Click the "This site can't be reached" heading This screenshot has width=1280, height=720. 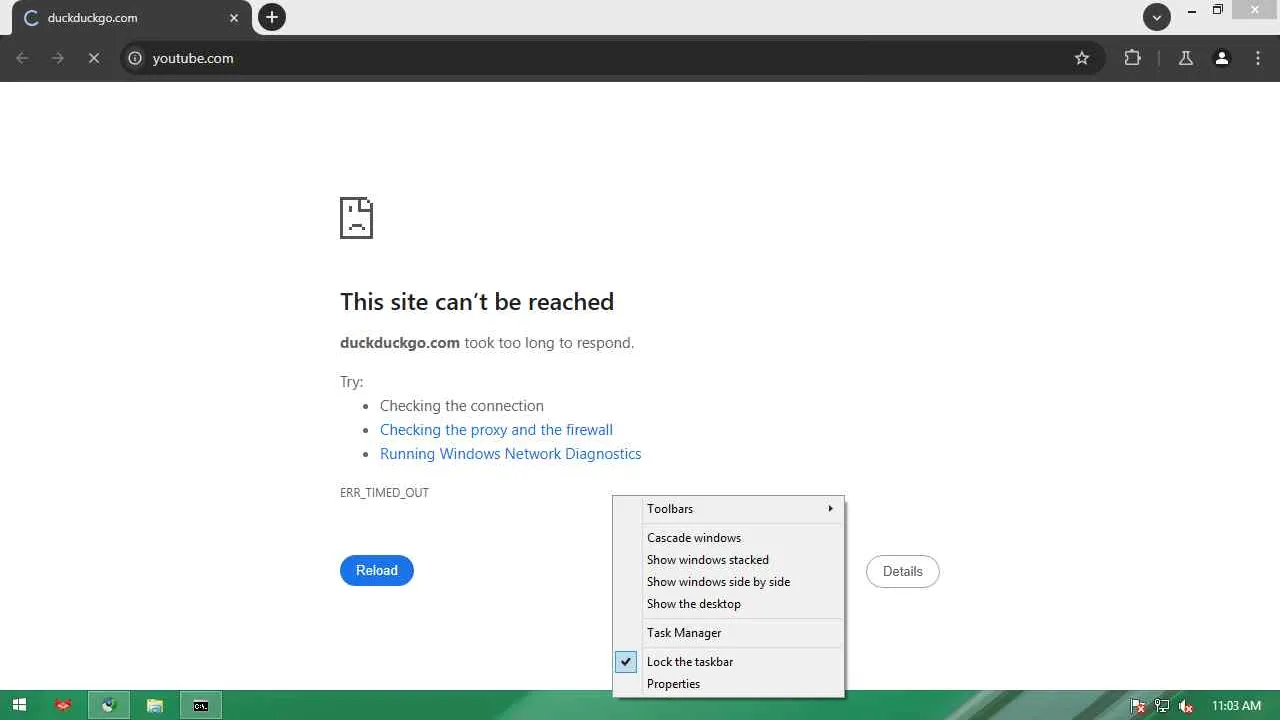point(477,302)
